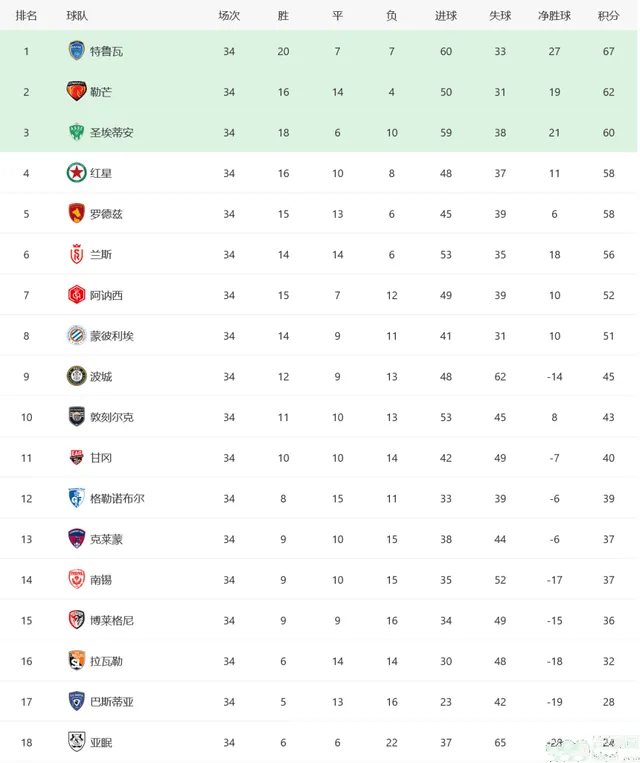Open the 阿讷西 team name link
Screen dimensions: 640x763
click(106, 295)
